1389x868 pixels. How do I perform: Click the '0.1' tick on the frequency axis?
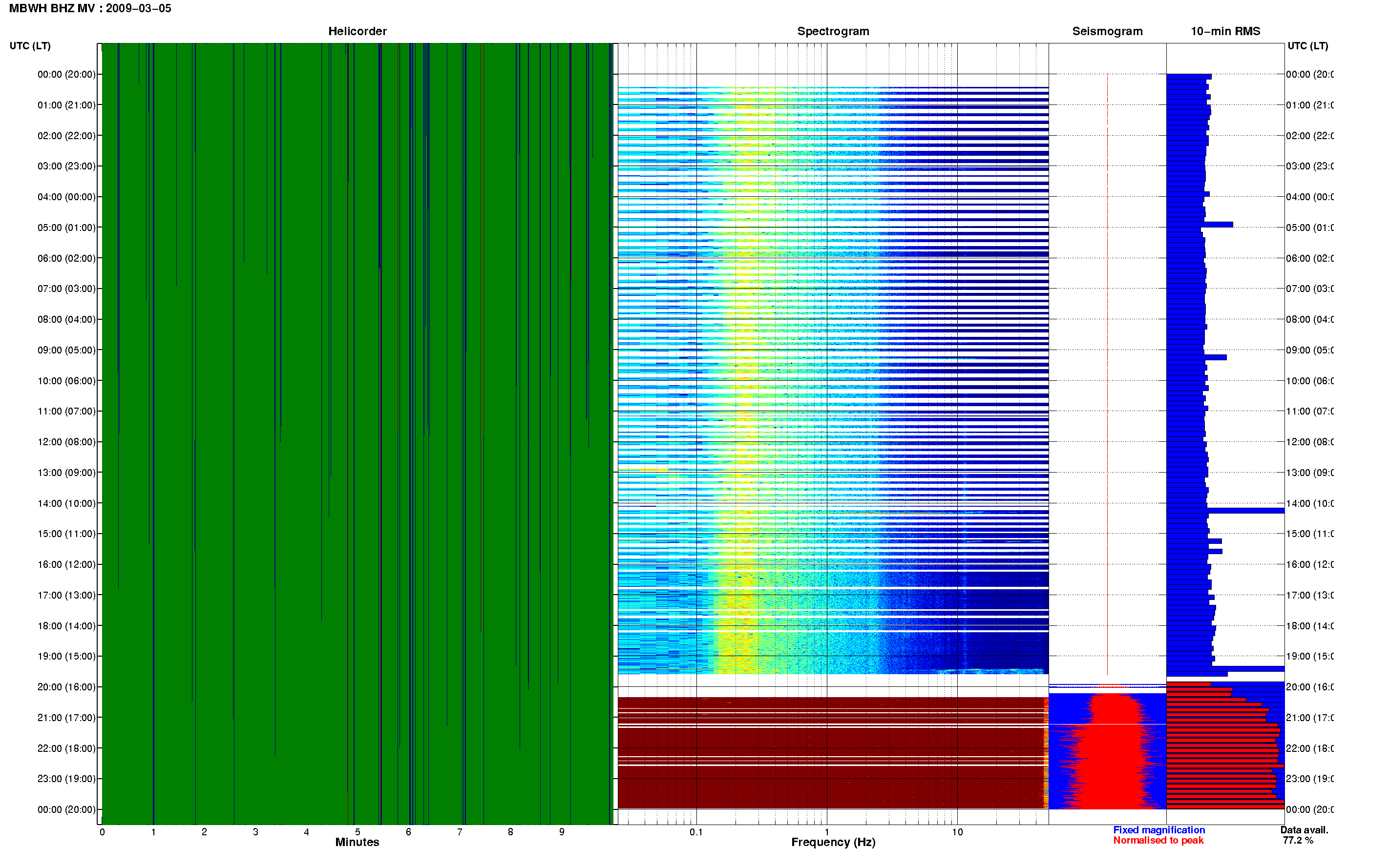[x=696, y=832]
